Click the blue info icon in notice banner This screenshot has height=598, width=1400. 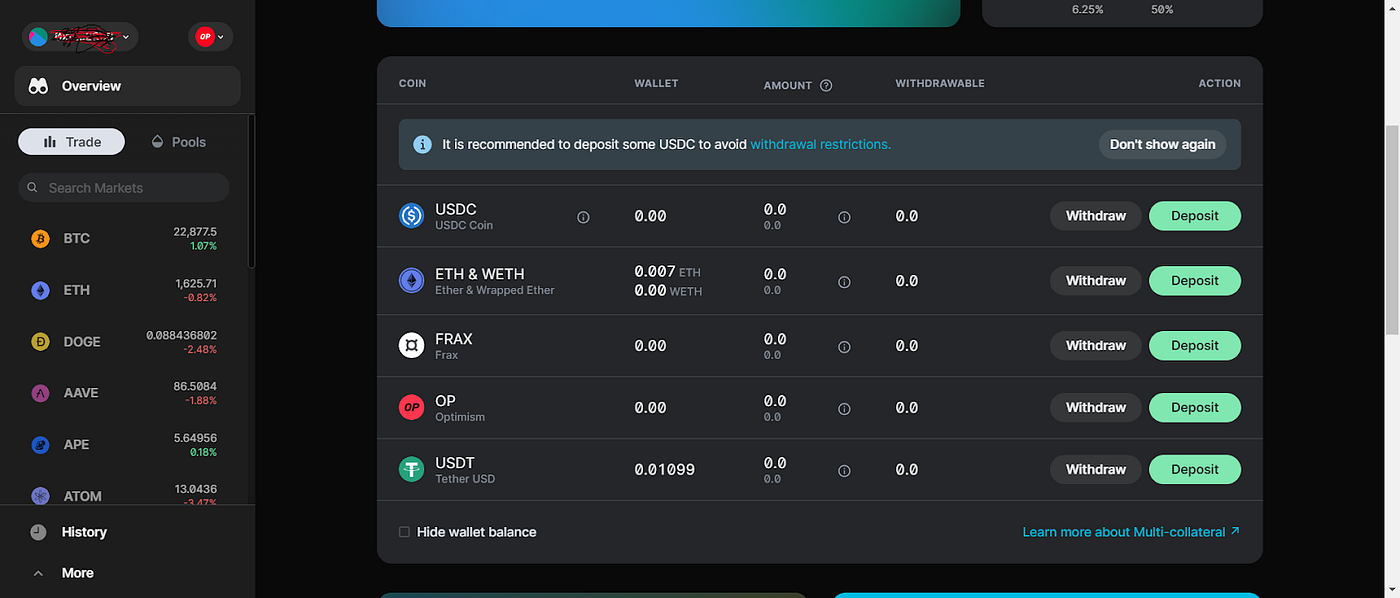point(423,145)
